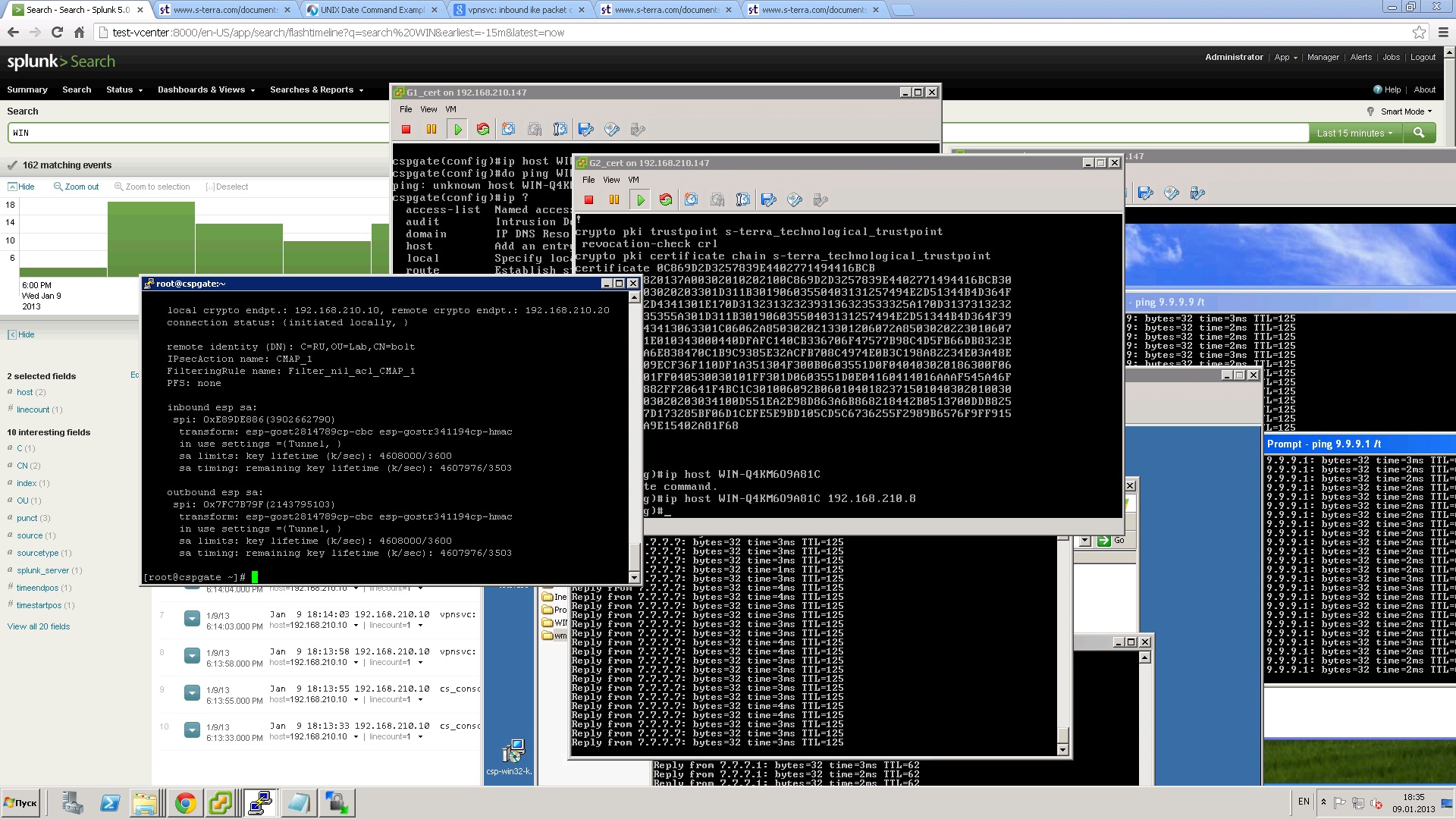Take a snapshot of the G2_cert VM
1456x819 pixels.
coord(692,200)
